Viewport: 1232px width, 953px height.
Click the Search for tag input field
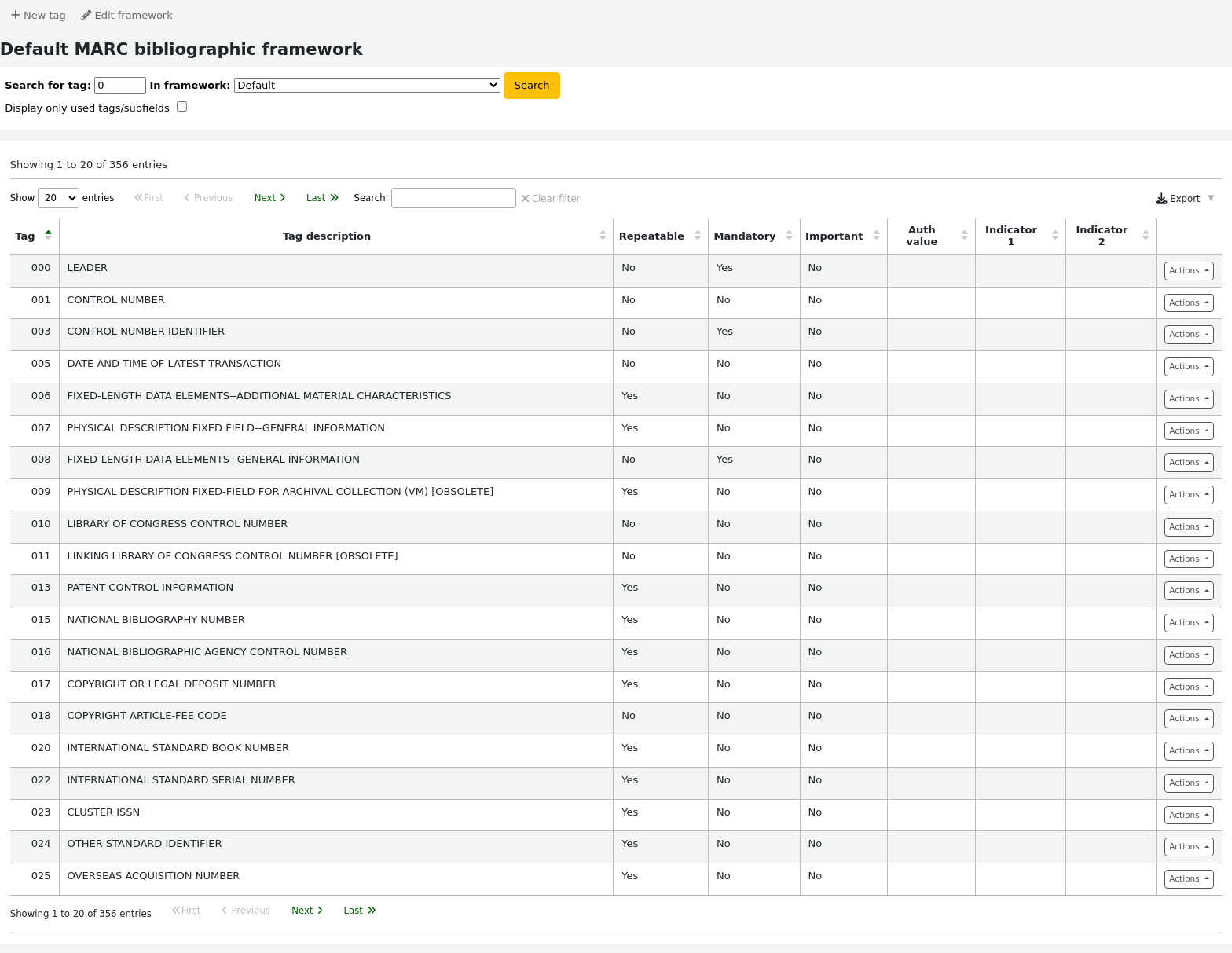pyautogui.click(x=119, y=86)
